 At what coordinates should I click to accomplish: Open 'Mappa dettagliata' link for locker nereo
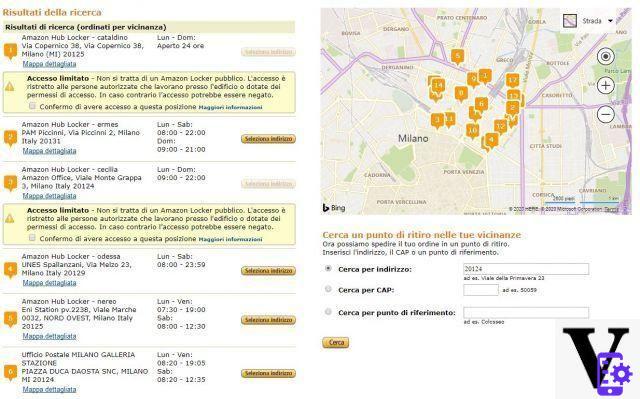[x=49, y=336]
